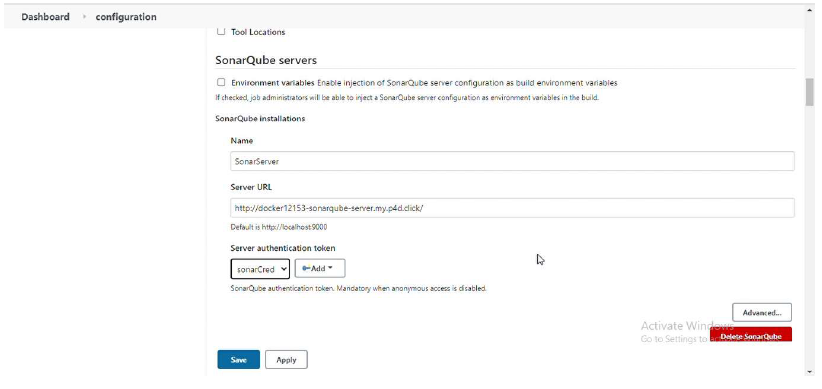Open the sonarCred token dropdown
822x389 pixels.
[x=260, y=269]
